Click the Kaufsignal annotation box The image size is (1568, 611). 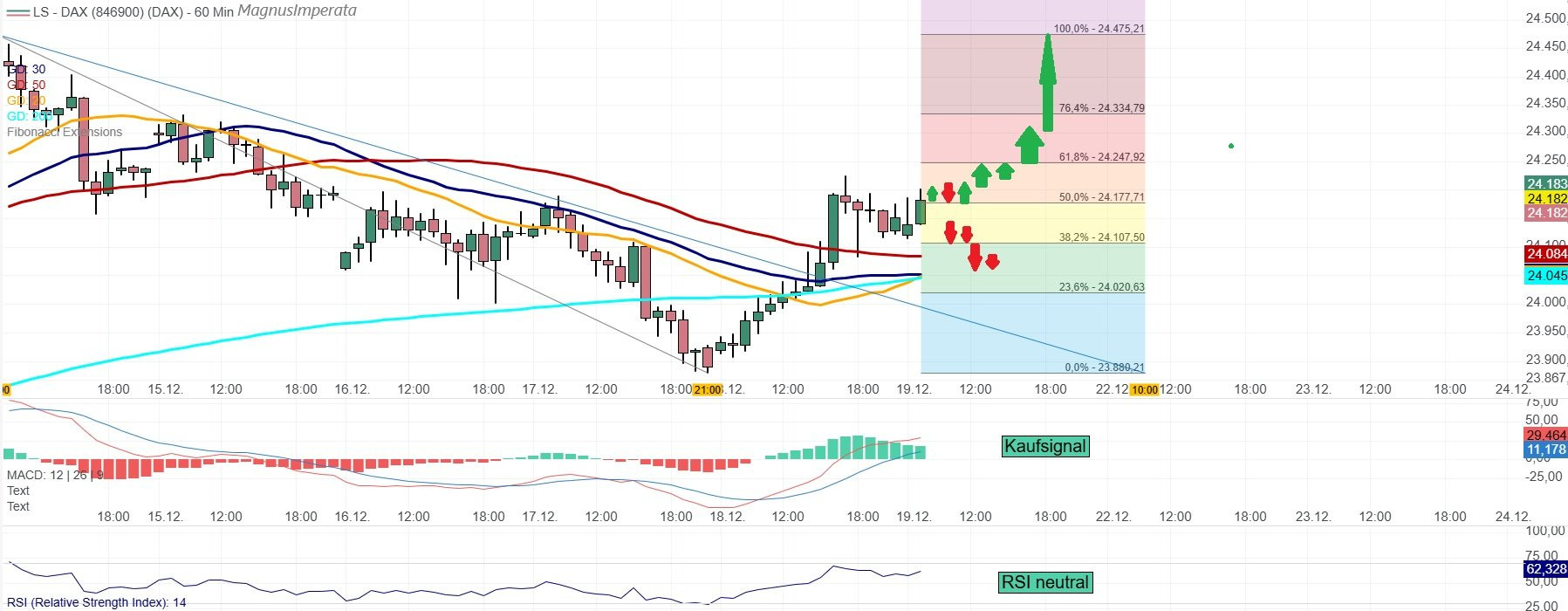point(1044,446)
